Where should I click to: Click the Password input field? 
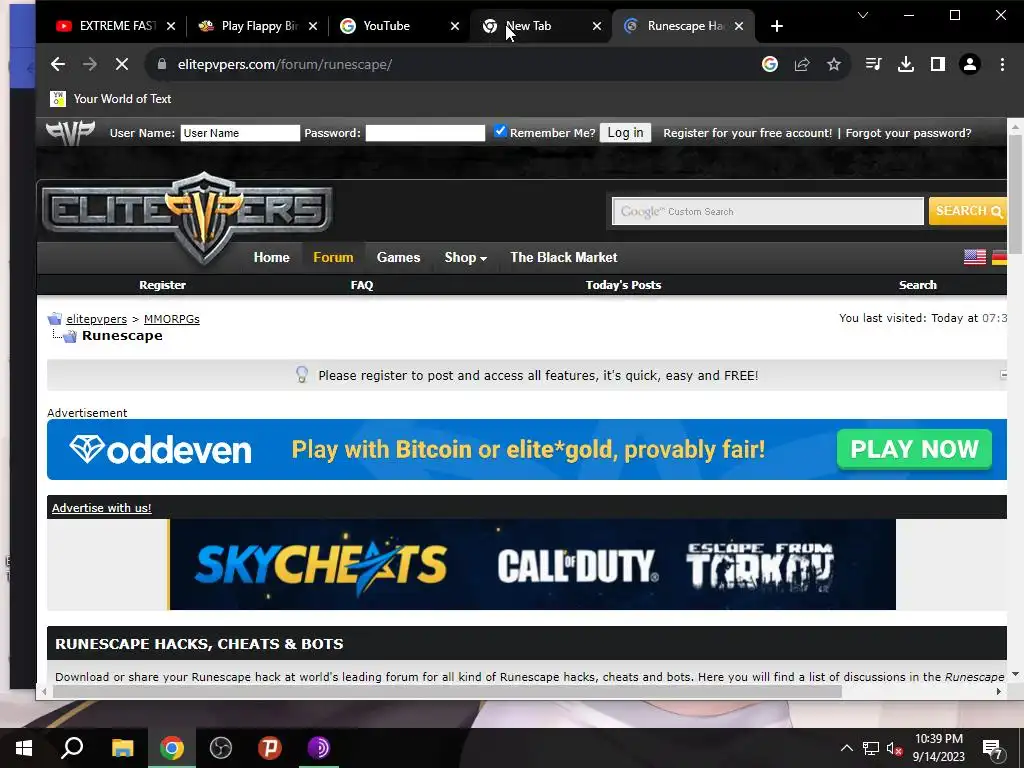point(425,133)
